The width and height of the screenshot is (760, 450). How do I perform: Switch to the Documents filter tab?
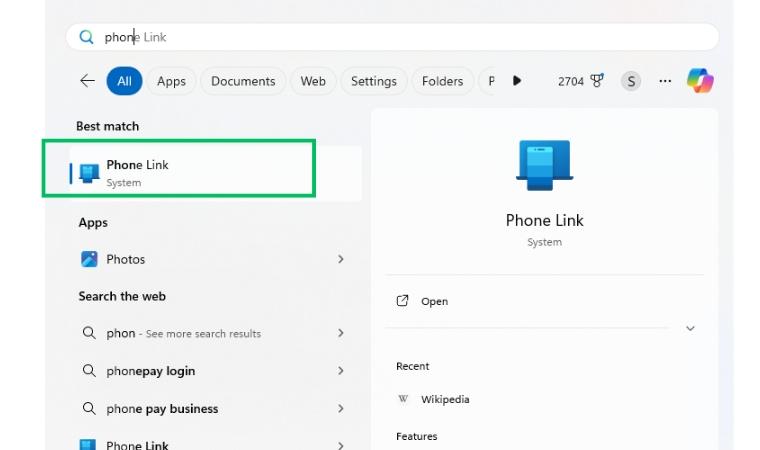243,81
